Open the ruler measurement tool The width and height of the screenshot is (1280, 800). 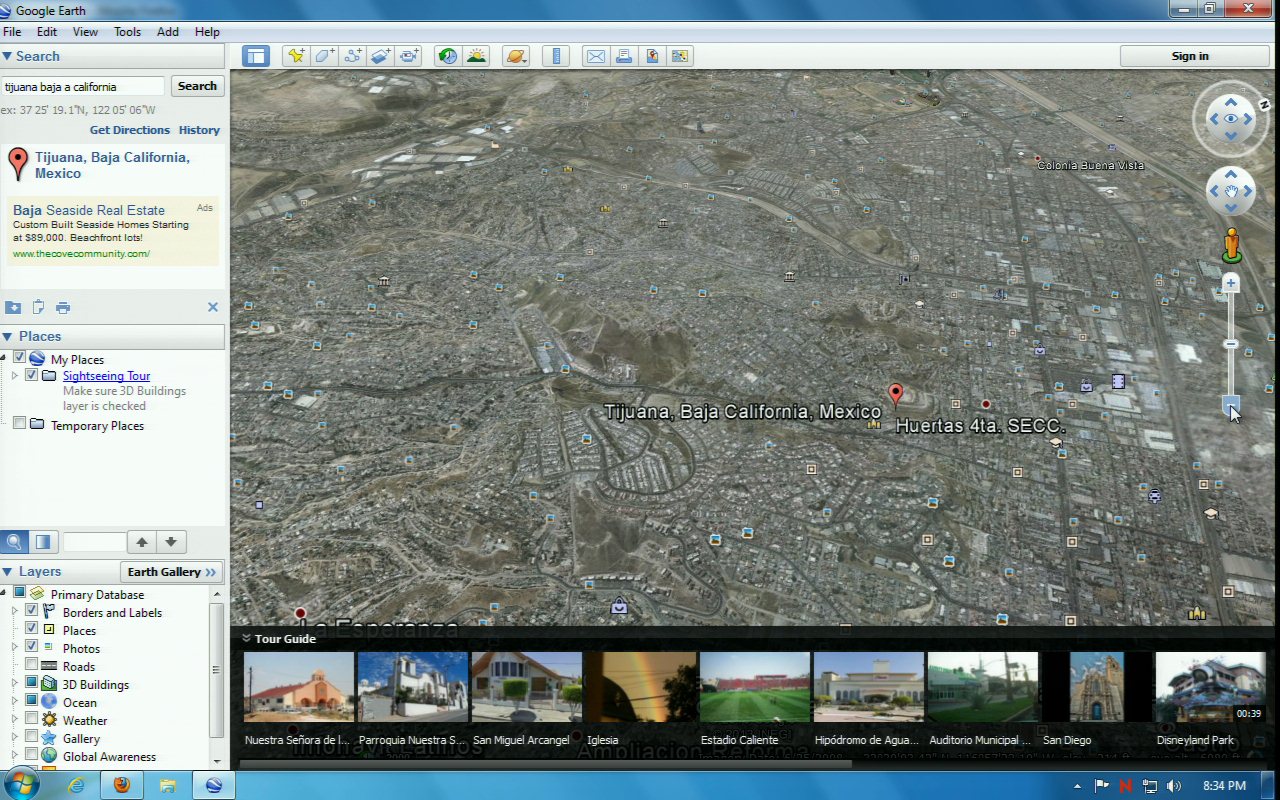click(558, 56)
